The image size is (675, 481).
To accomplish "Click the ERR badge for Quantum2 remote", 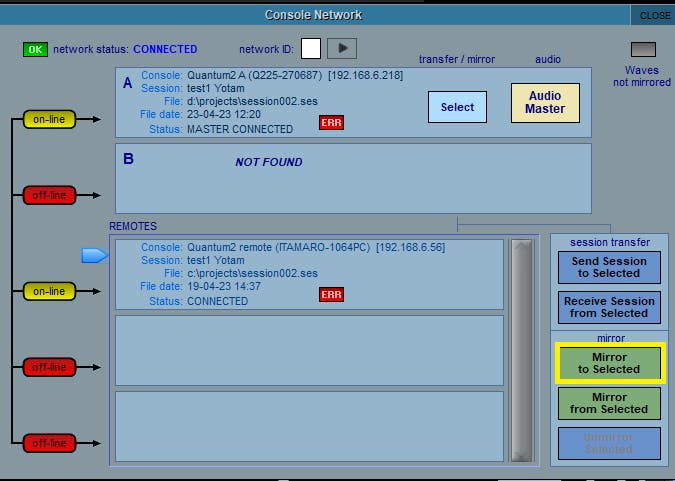I will tap(331, 295).
